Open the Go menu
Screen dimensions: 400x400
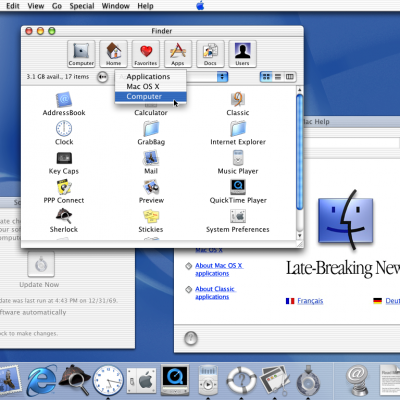click(x=57, y=6)
